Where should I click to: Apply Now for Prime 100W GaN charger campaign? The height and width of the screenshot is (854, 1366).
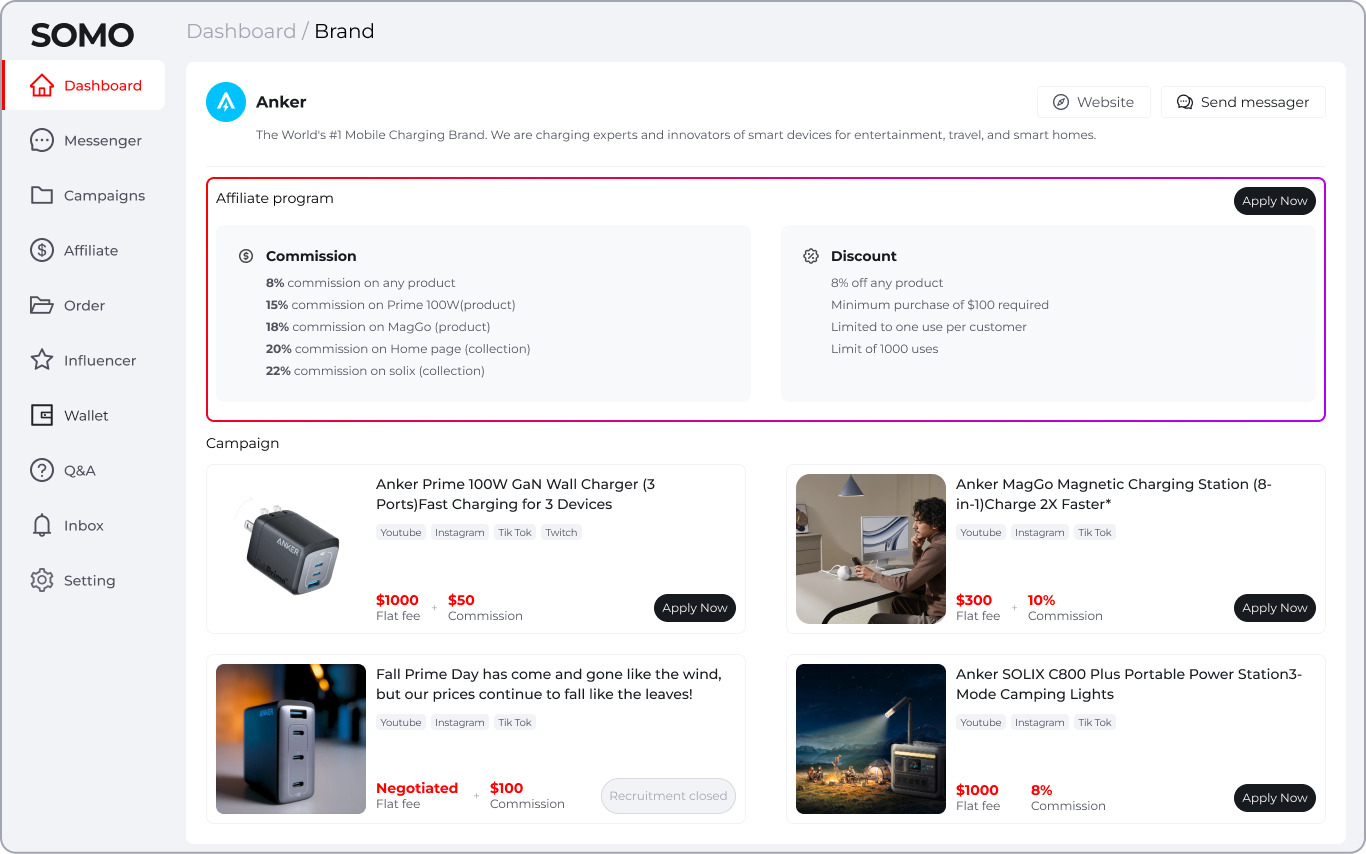[694, 608]
